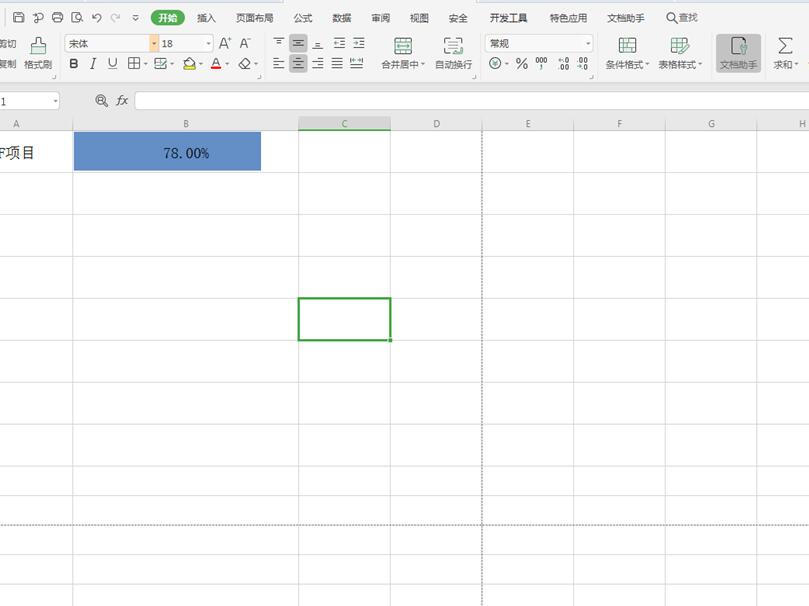The image size is (809, 606).
Task: Open the font name dropdown
Action: tap(154, 43)
